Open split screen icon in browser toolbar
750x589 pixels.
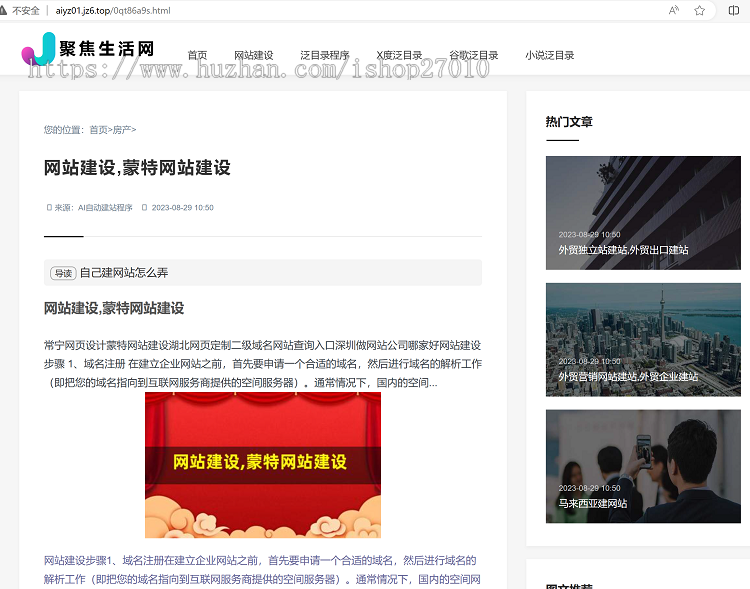click(x=734, y=10)
